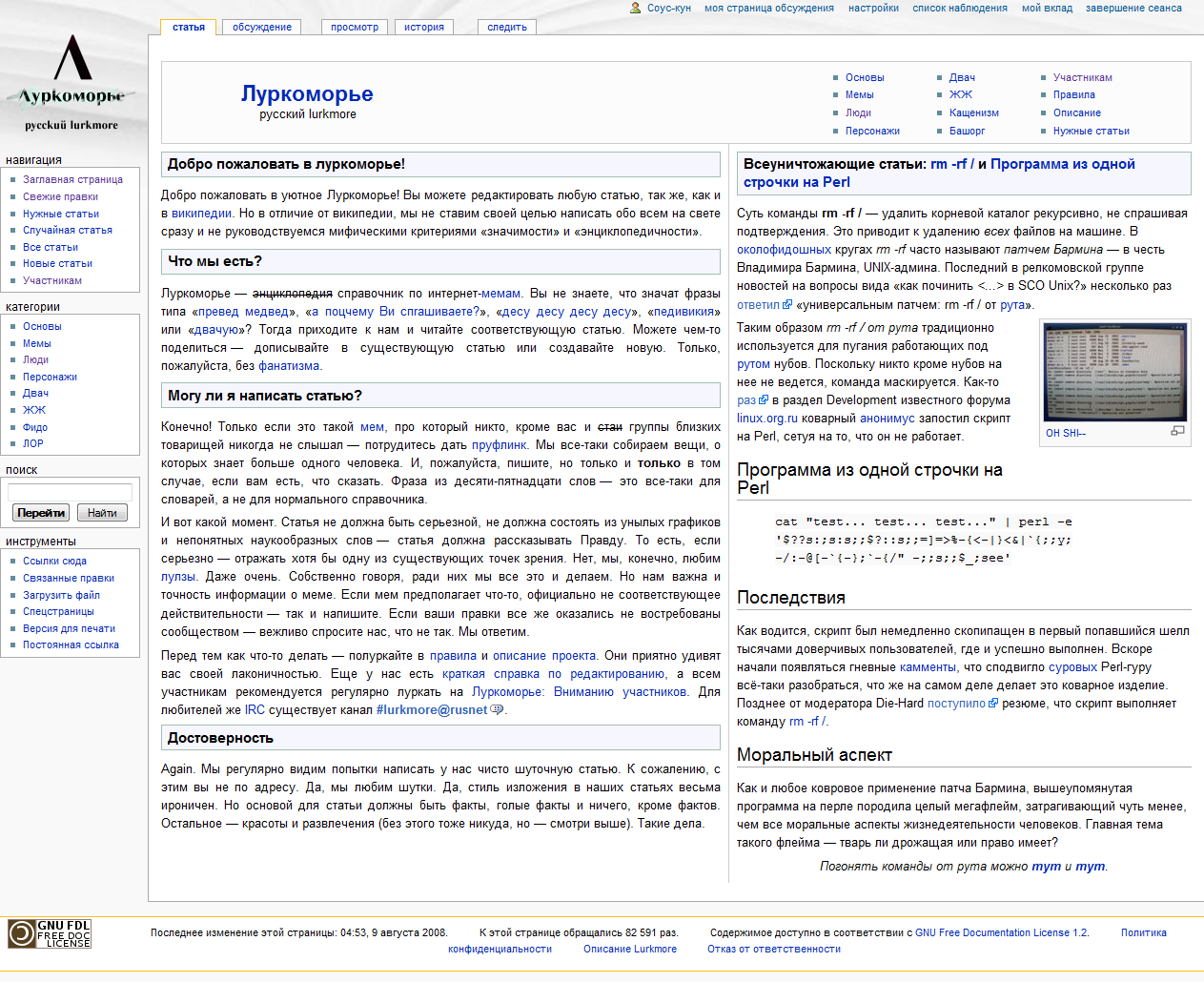Click the GNU FDL license badge

pyautogui.click(x=50, y=933)
